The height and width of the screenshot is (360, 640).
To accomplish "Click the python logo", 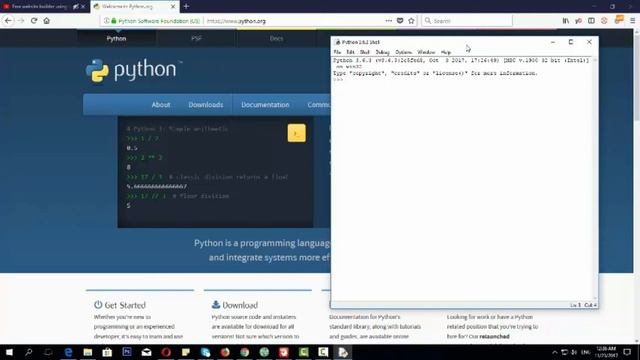I will [x=134, y=70].
